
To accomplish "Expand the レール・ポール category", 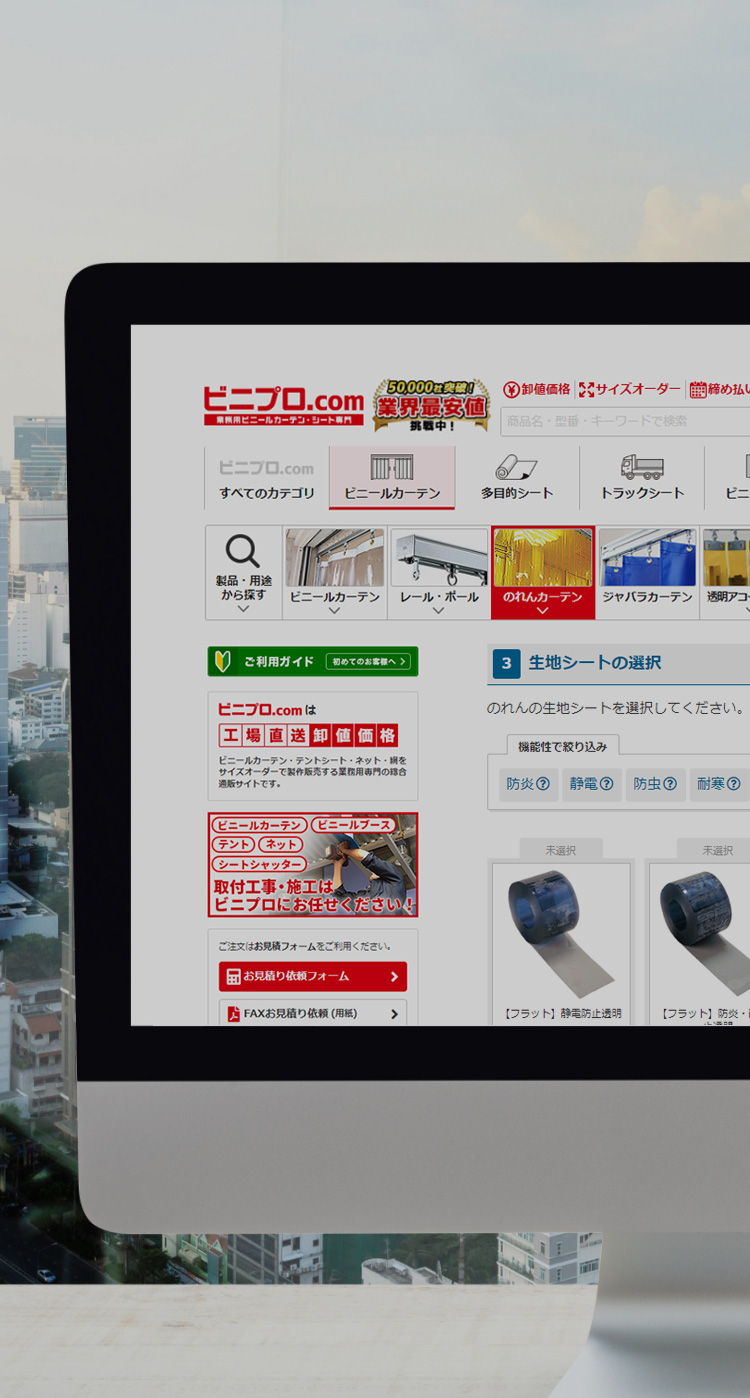I will (x=438, y=572).
